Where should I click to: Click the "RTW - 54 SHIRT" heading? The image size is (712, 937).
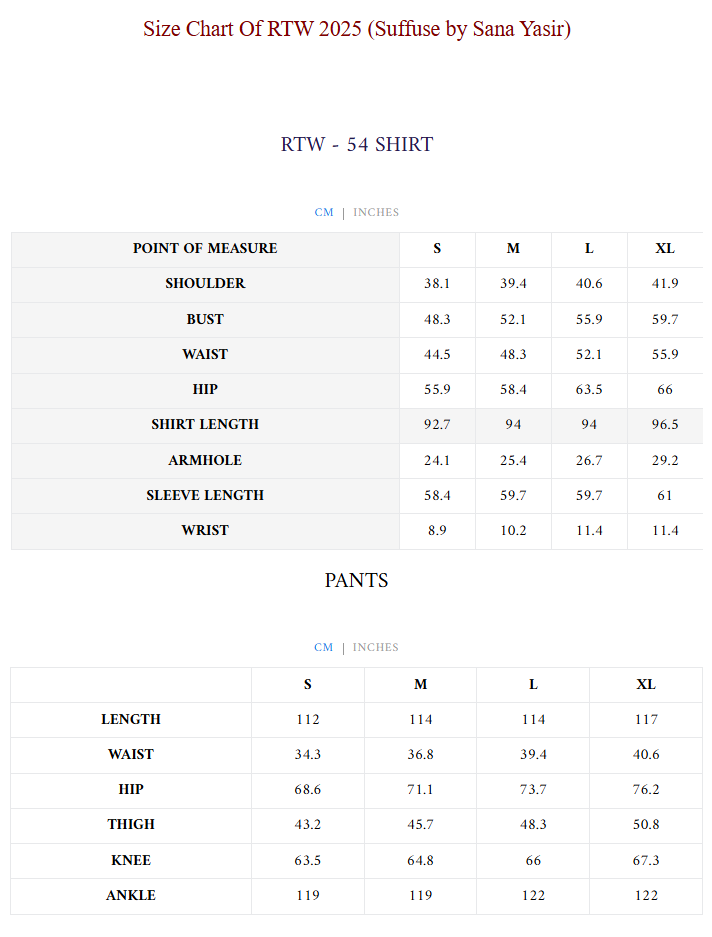[x=356, y=145]
